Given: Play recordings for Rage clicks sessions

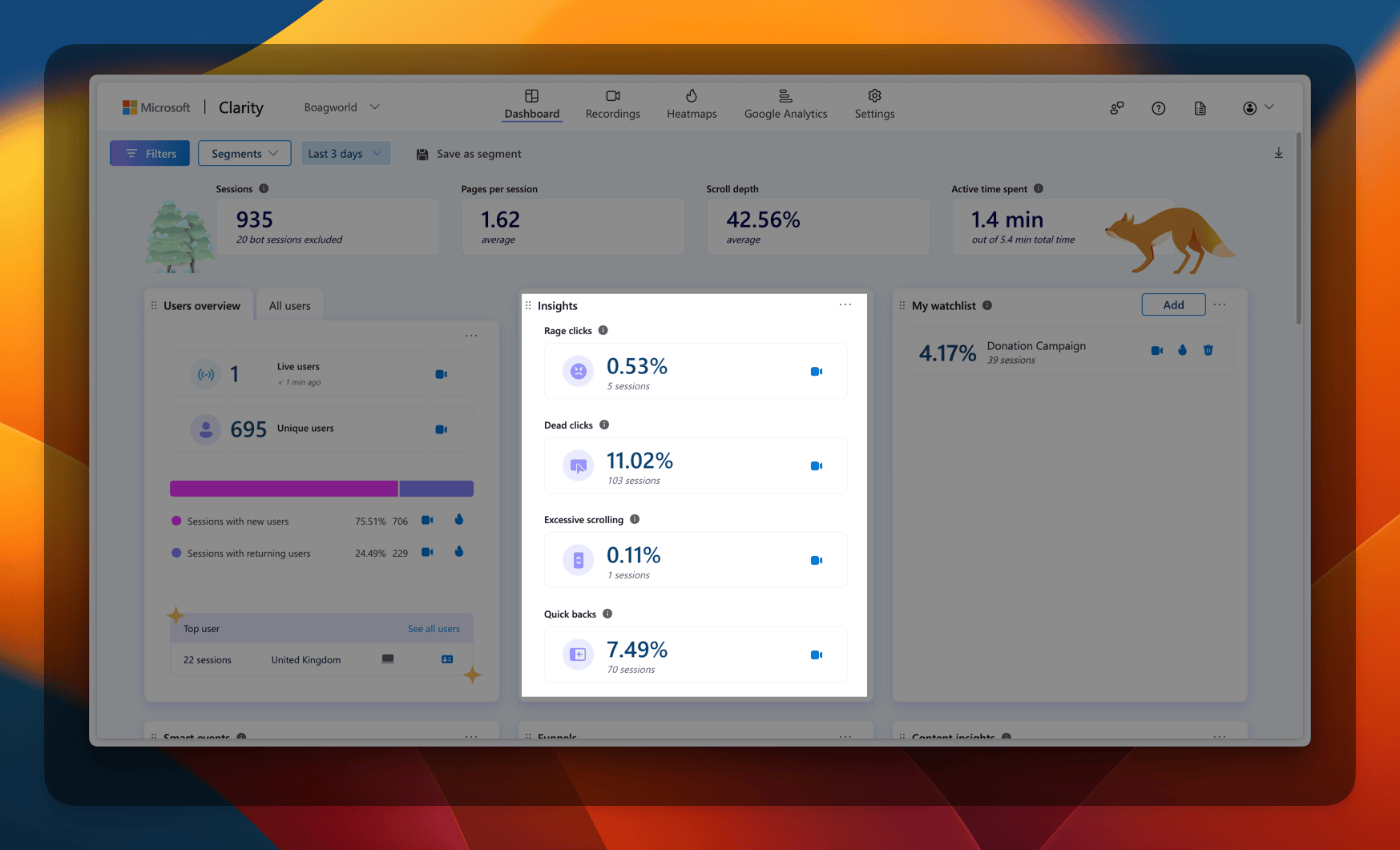Looking at the screenshot, I should coord(817,371).
